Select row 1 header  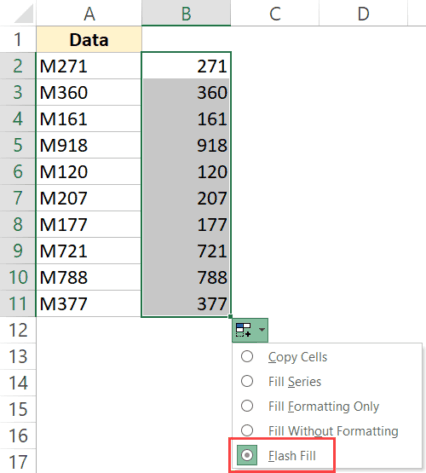(18, 40)
